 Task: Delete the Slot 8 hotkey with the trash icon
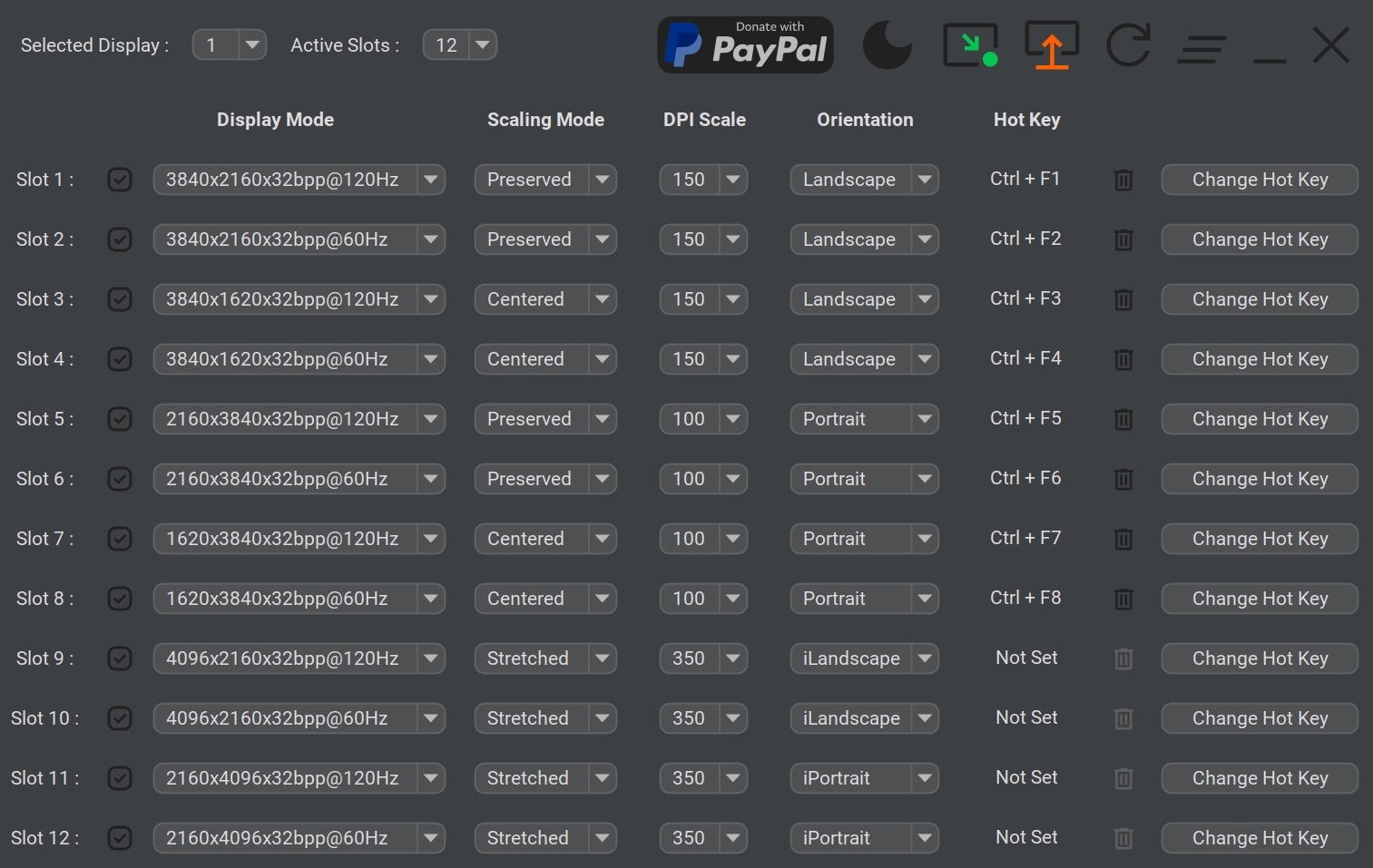[x=1123, y=599]
